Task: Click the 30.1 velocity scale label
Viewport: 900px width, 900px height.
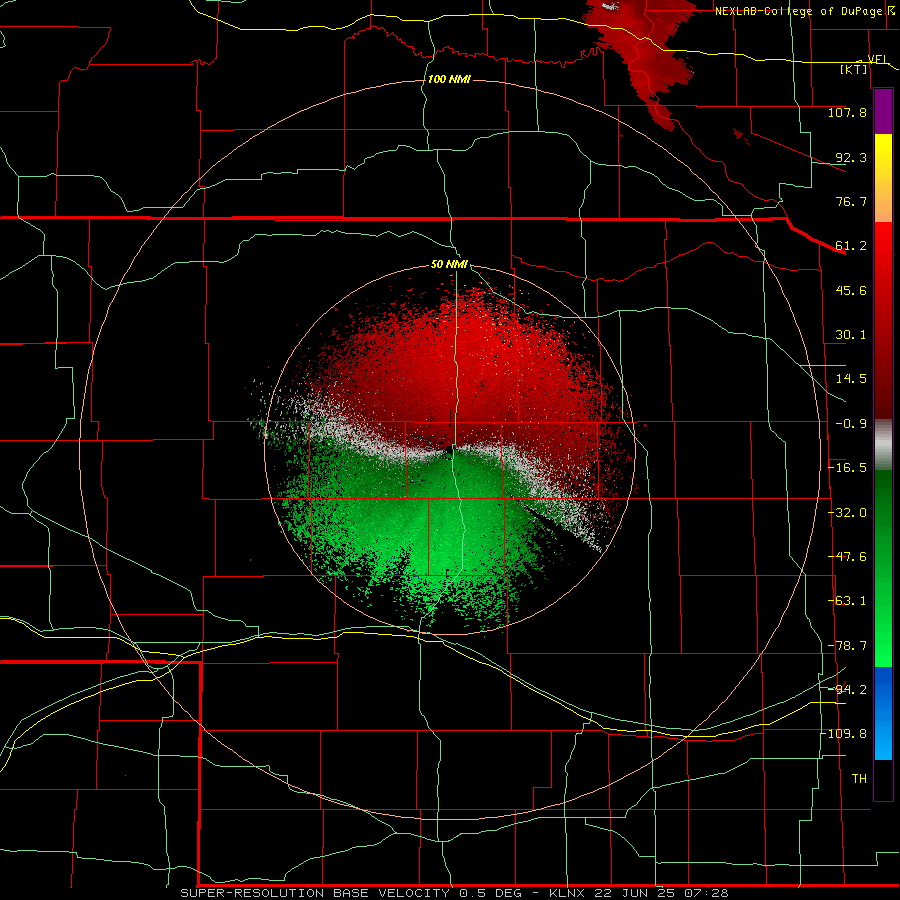Action: (850, 335)
